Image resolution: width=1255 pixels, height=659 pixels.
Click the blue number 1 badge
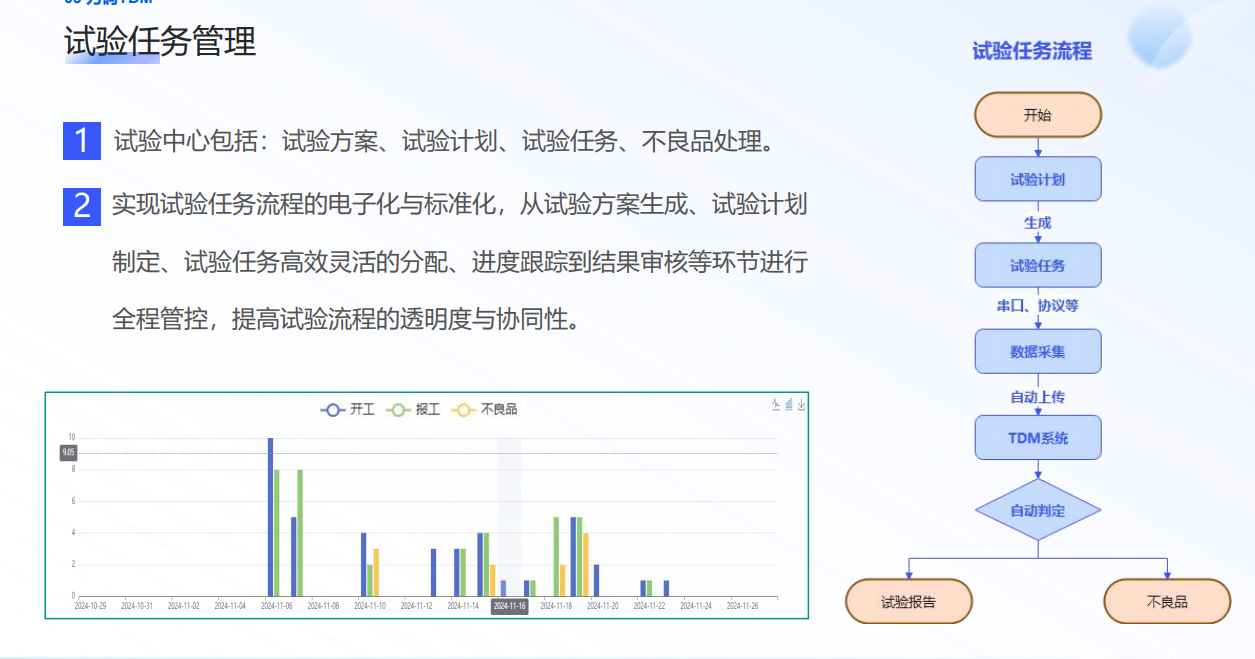click(x=82, y=141)
